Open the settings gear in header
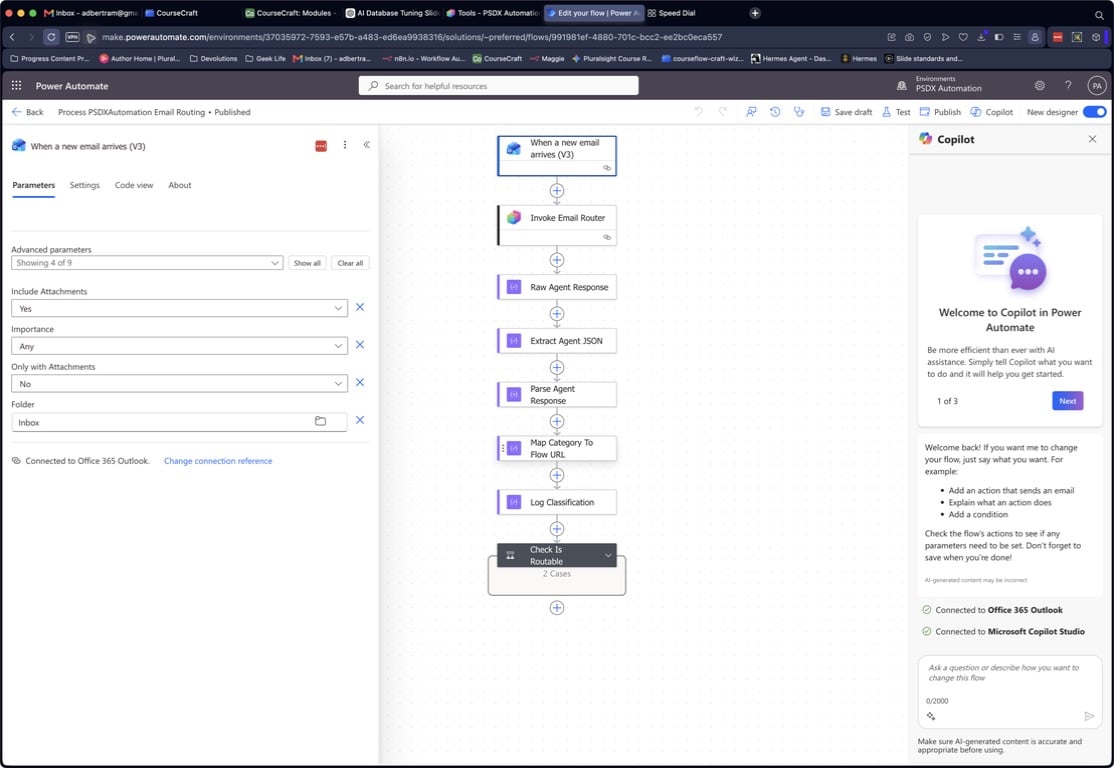 coord(1039,85)
